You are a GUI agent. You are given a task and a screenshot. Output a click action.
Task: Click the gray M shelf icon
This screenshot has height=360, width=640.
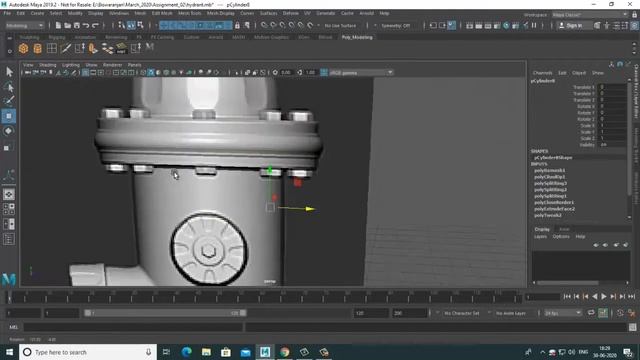(149, 47)
